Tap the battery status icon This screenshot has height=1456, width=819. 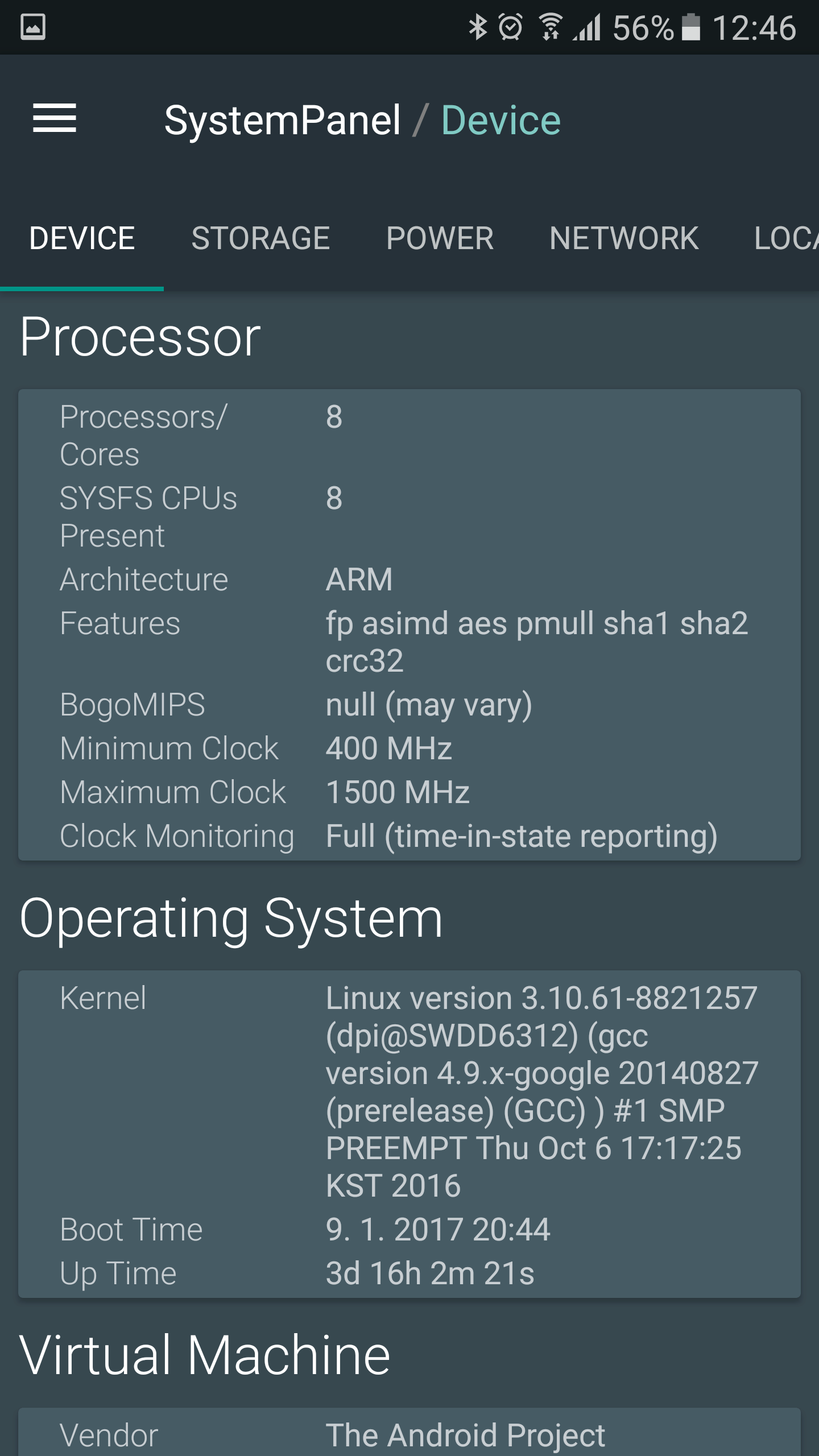690,27
